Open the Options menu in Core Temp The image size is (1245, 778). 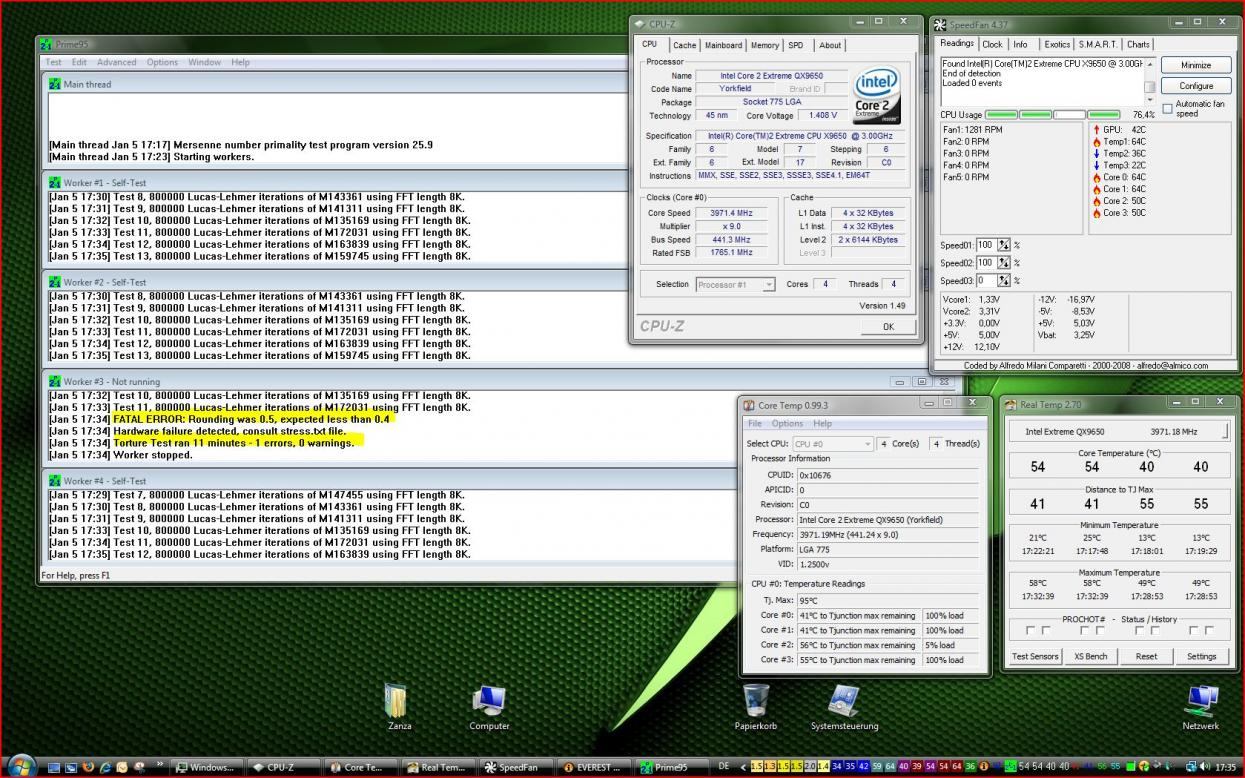pos(787,424)
